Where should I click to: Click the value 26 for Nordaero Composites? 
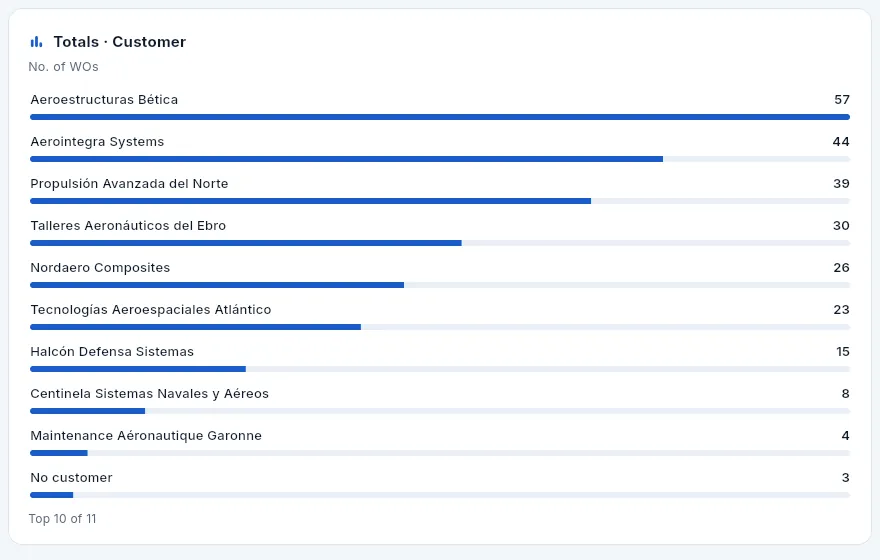tap(841, 268)
